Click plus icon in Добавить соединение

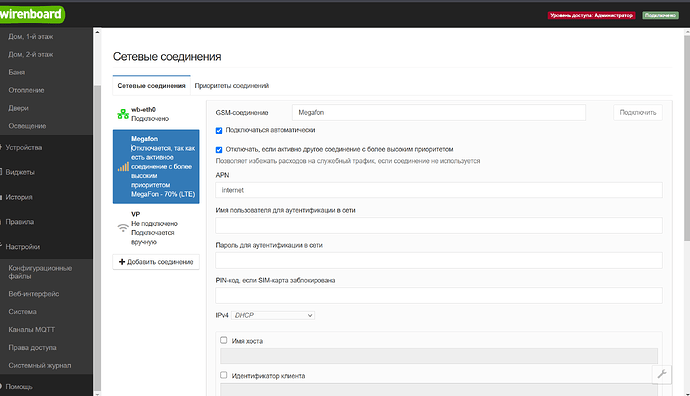122,262
